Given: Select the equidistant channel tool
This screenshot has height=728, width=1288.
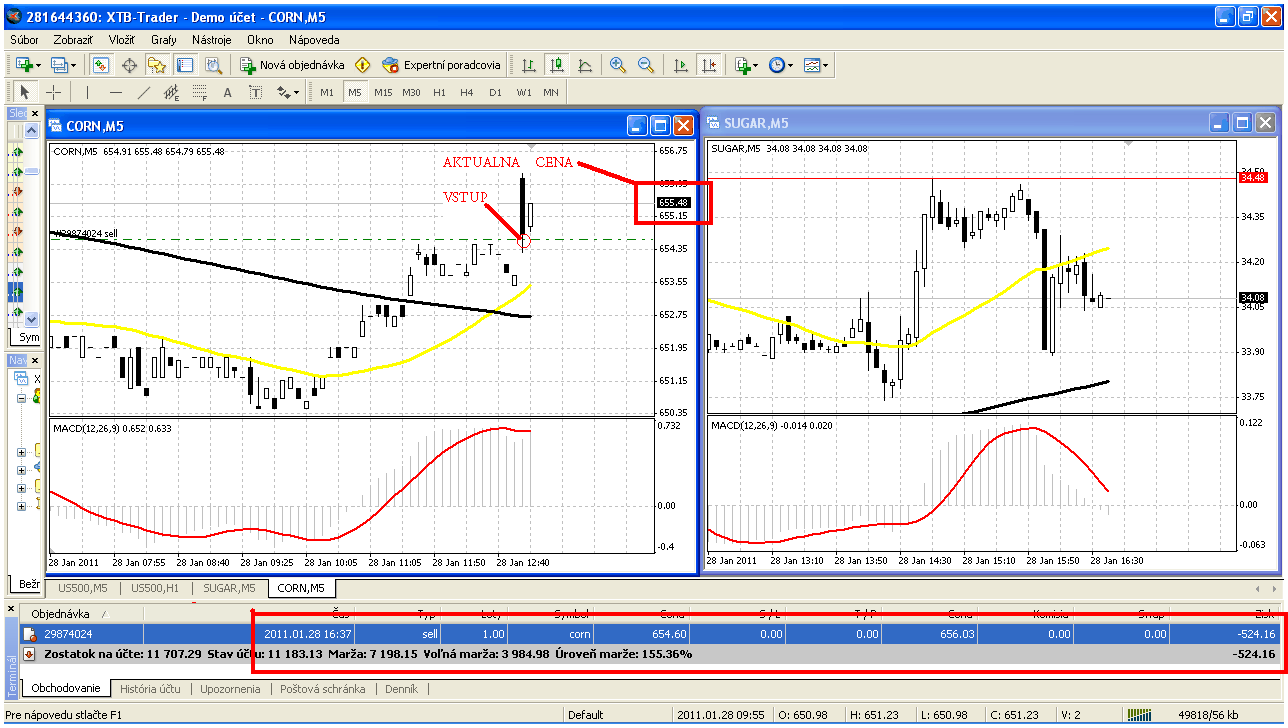Looking at the screenshot, I should [x=172, y=92].
